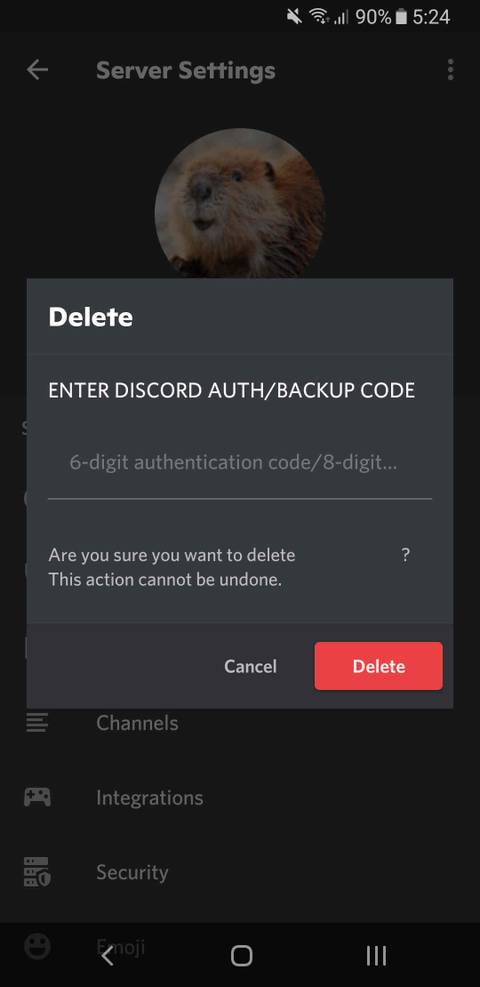480x987 pixels.
Task: Tap the muted sound status icon
Action: coord(294,16)
